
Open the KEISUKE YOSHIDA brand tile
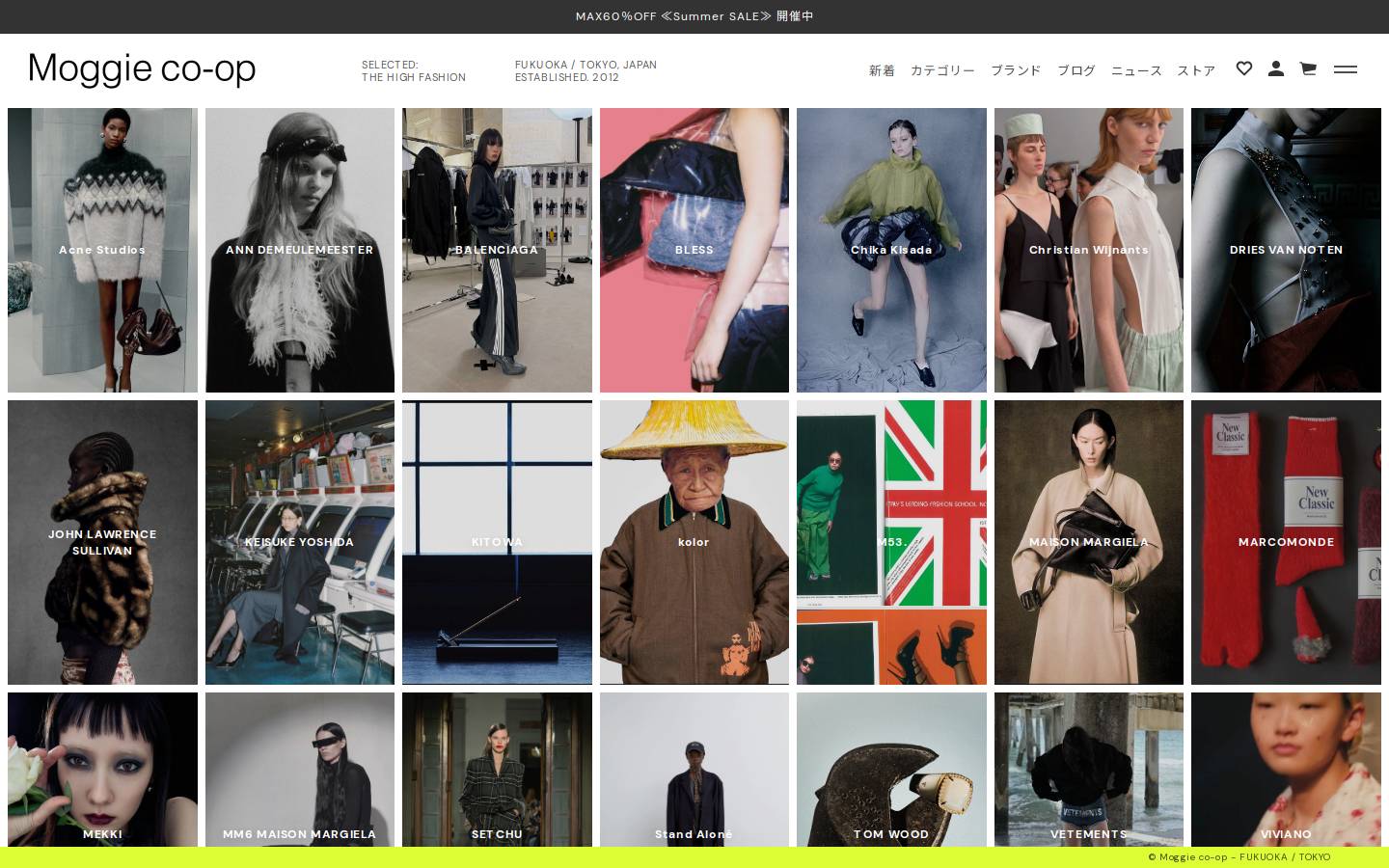pyautogui.click(x=300, y=542)
